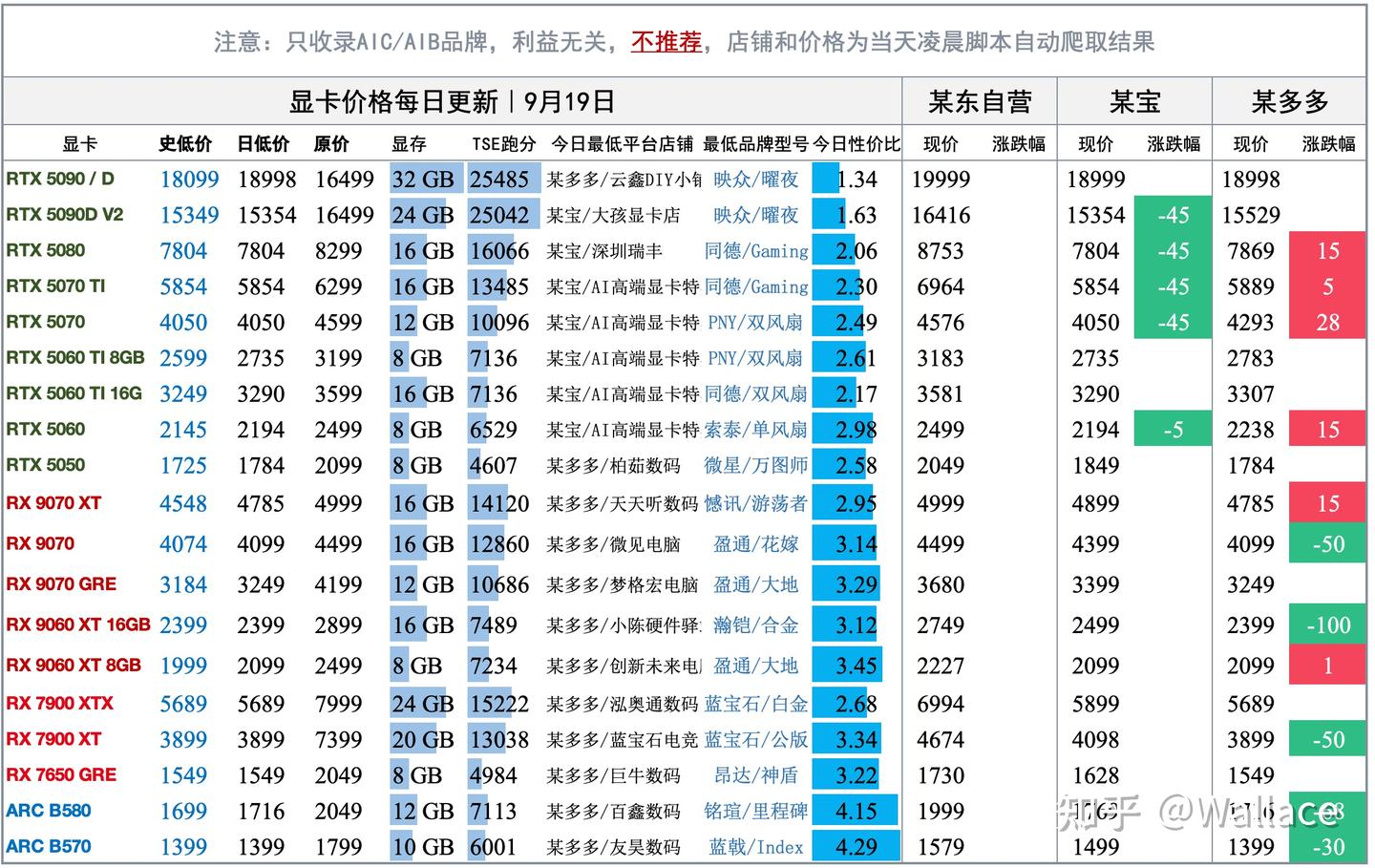
Task: Click the 瀚铠/合金 brand cell
Action: coord(755,625)
